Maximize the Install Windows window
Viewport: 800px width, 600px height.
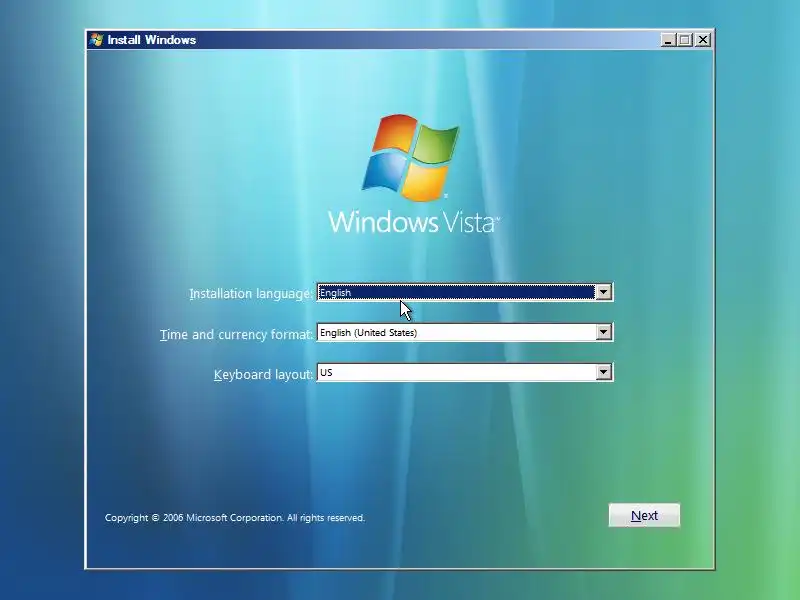point(685,40)
